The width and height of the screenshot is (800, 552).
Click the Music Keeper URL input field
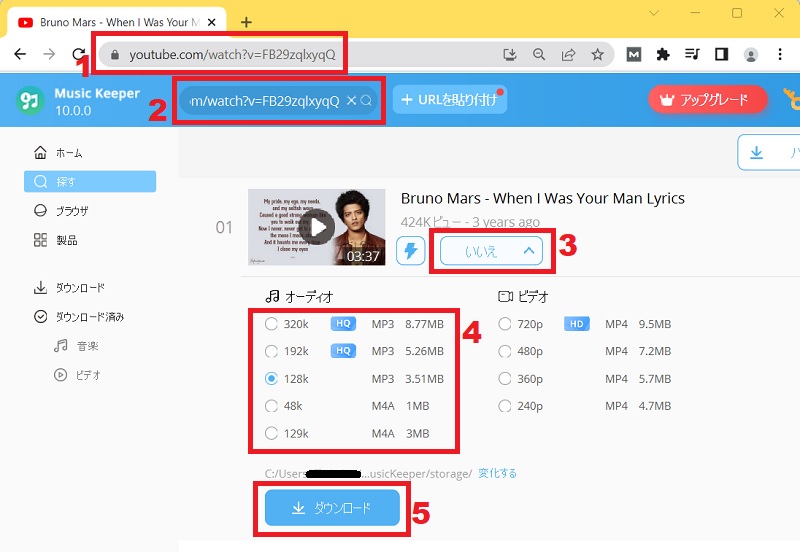click(279, 101)
